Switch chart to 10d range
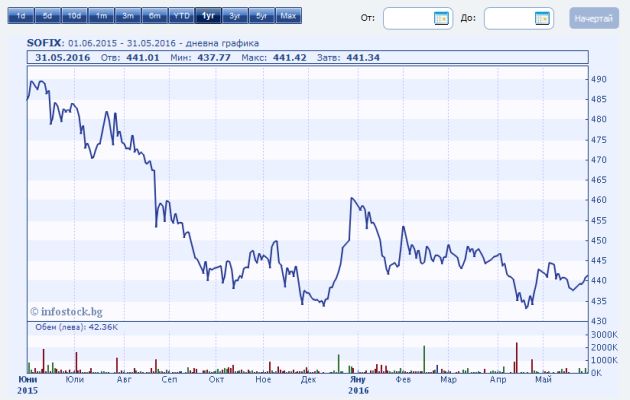630x400 pixels. pyautogui.click(x=74, y=16)
